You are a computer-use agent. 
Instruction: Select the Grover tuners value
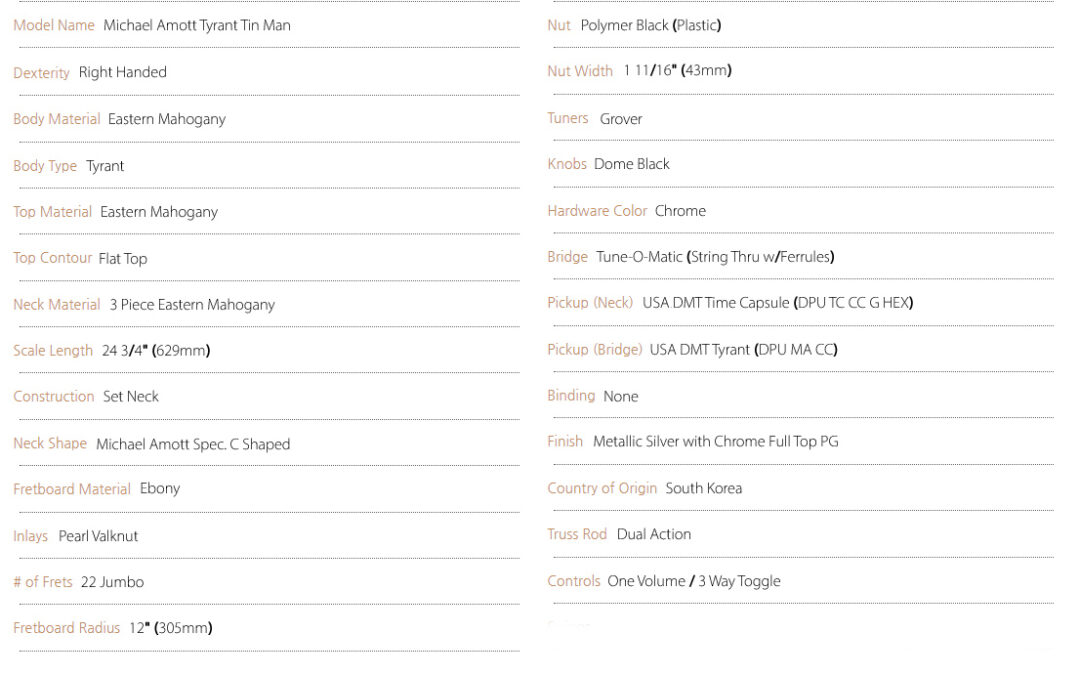621,119
